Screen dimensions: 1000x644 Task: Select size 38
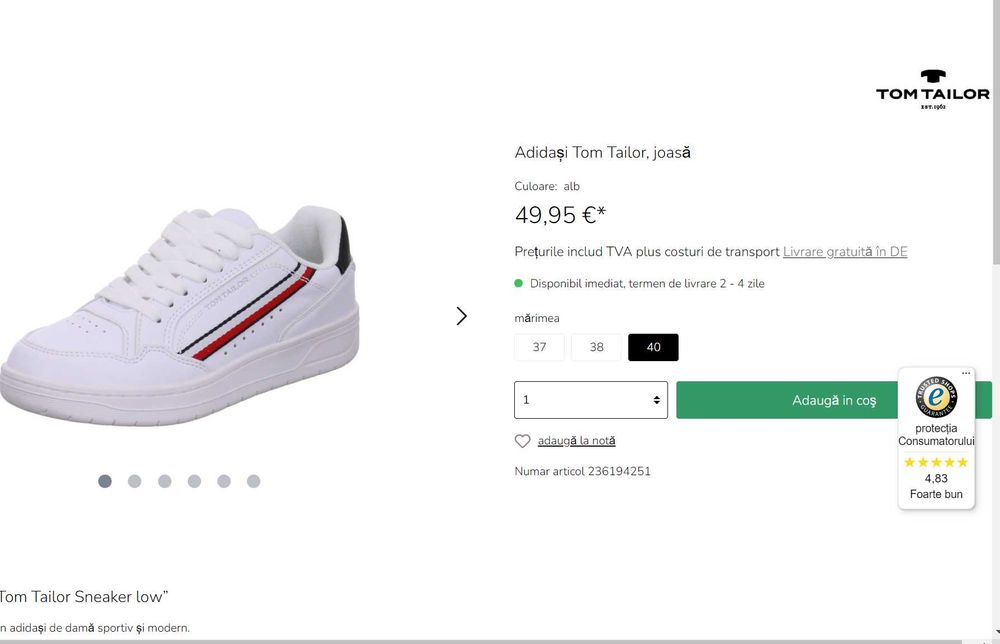pyautogui.click(x=596, y=347)
